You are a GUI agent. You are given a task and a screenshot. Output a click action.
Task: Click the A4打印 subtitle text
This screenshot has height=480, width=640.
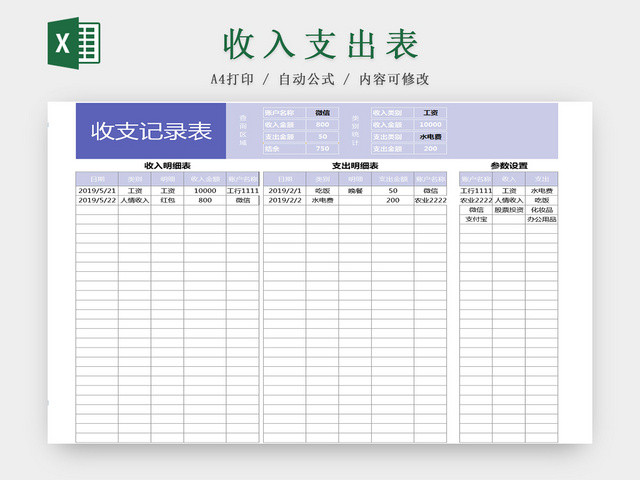(x=232, y=79)
